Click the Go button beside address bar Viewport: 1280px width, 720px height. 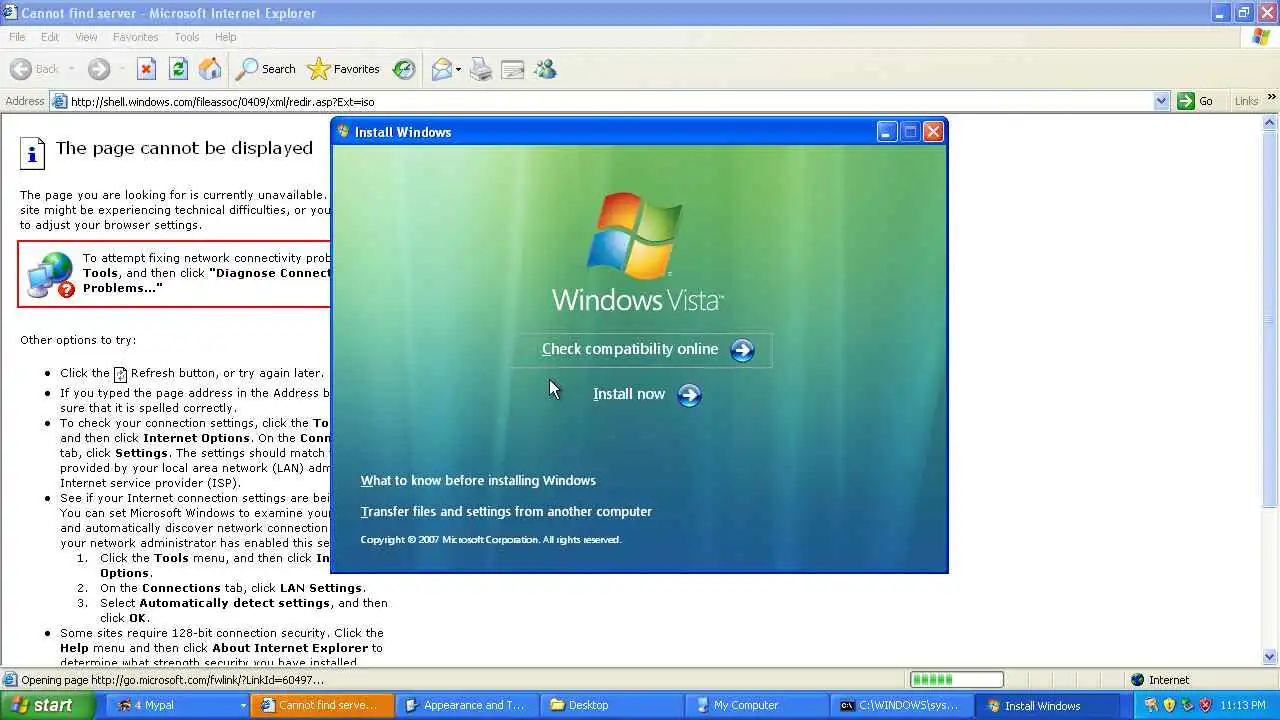click(1196, 101)
